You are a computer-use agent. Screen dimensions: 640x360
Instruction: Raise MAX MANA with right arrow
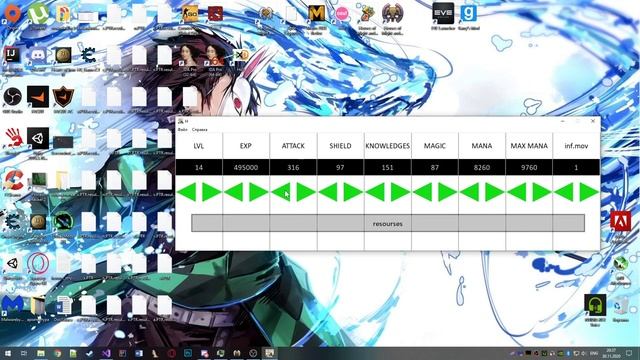pos(542,192)
